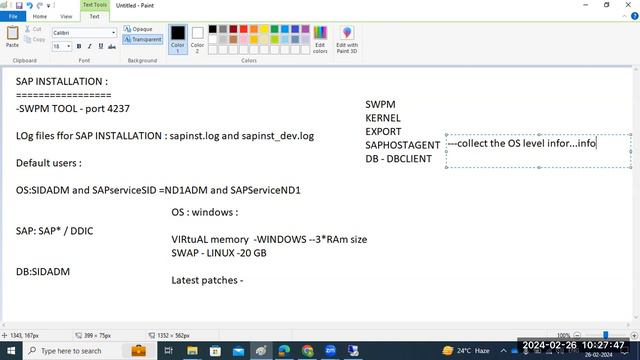Collapse the ribbon with the chevron
640x360 pixels.
[624, 16]
